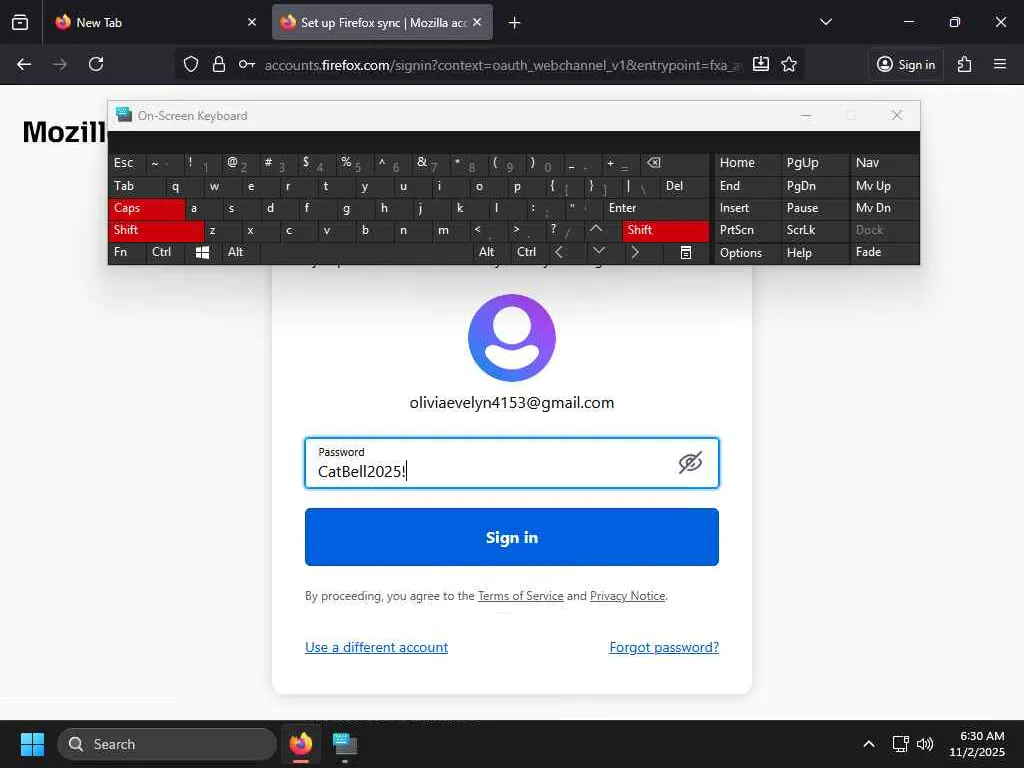Click the Del key on keyboard
The image size is (1024, 768).
[x=684, y=186]
